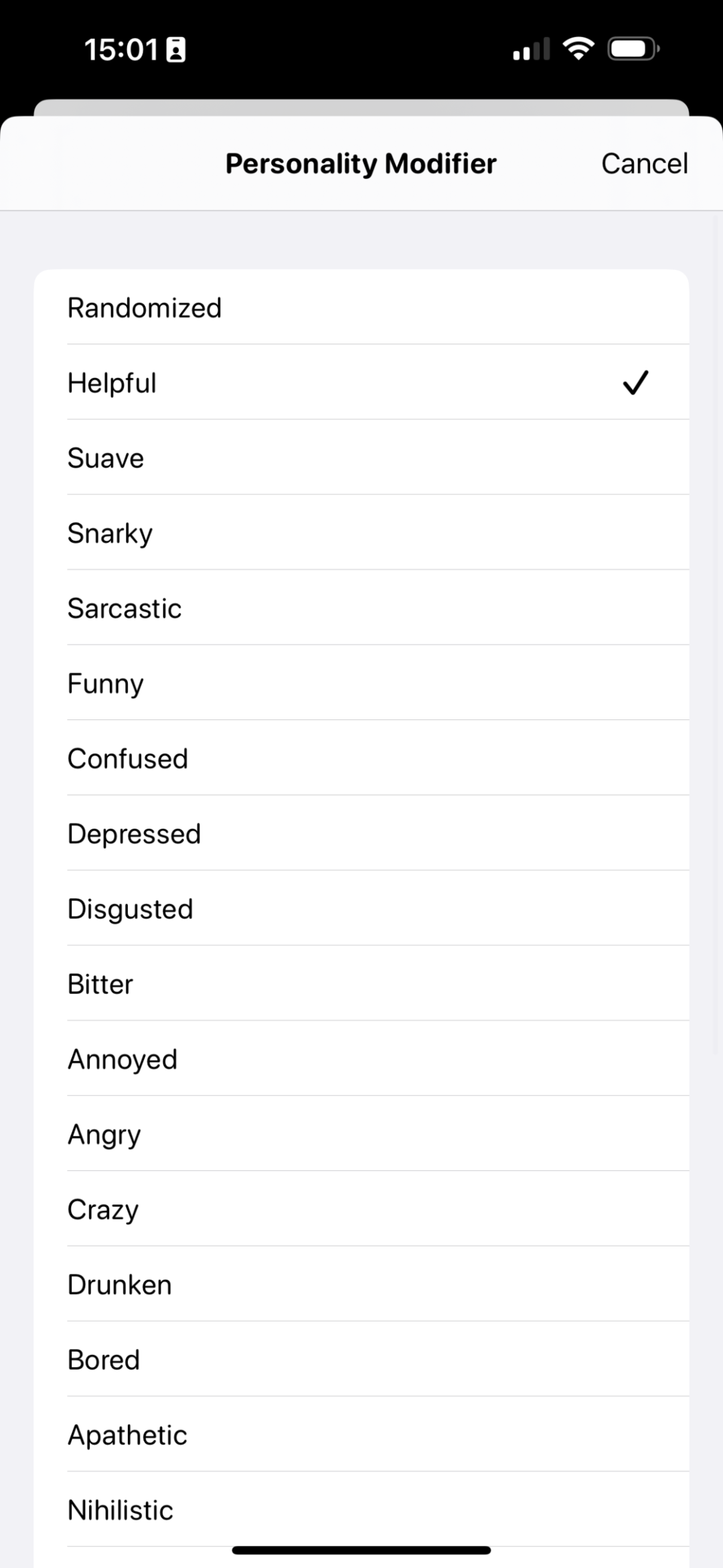The height and width of the screenshot is (1568, 723).
Task: Select the Drunken personality
Action: tap(120, 1285)
